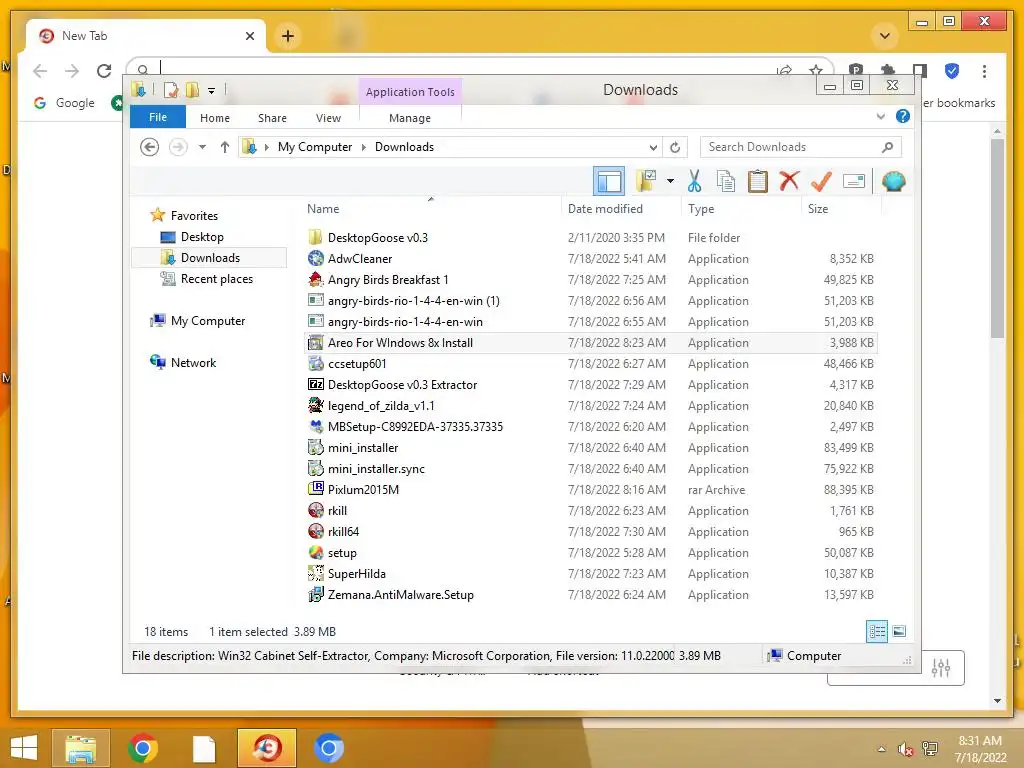
Task: Refresh the Downloads folder view
Action: (675, 147)
